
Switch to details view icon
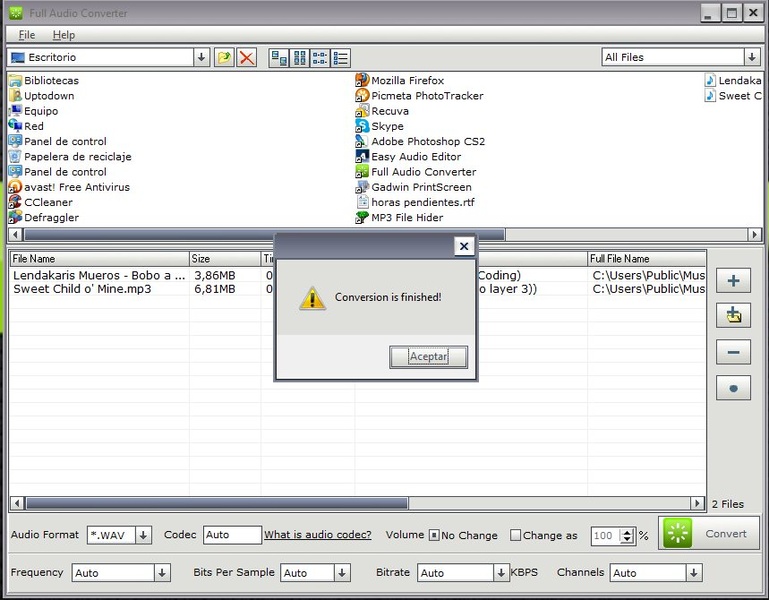(x=340, y=58)
